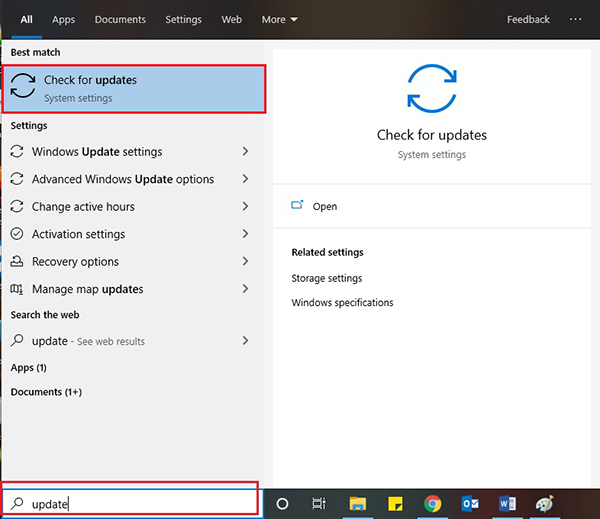Expand the Apps (1) results group

pyautogui.click(x=29, y=368)
